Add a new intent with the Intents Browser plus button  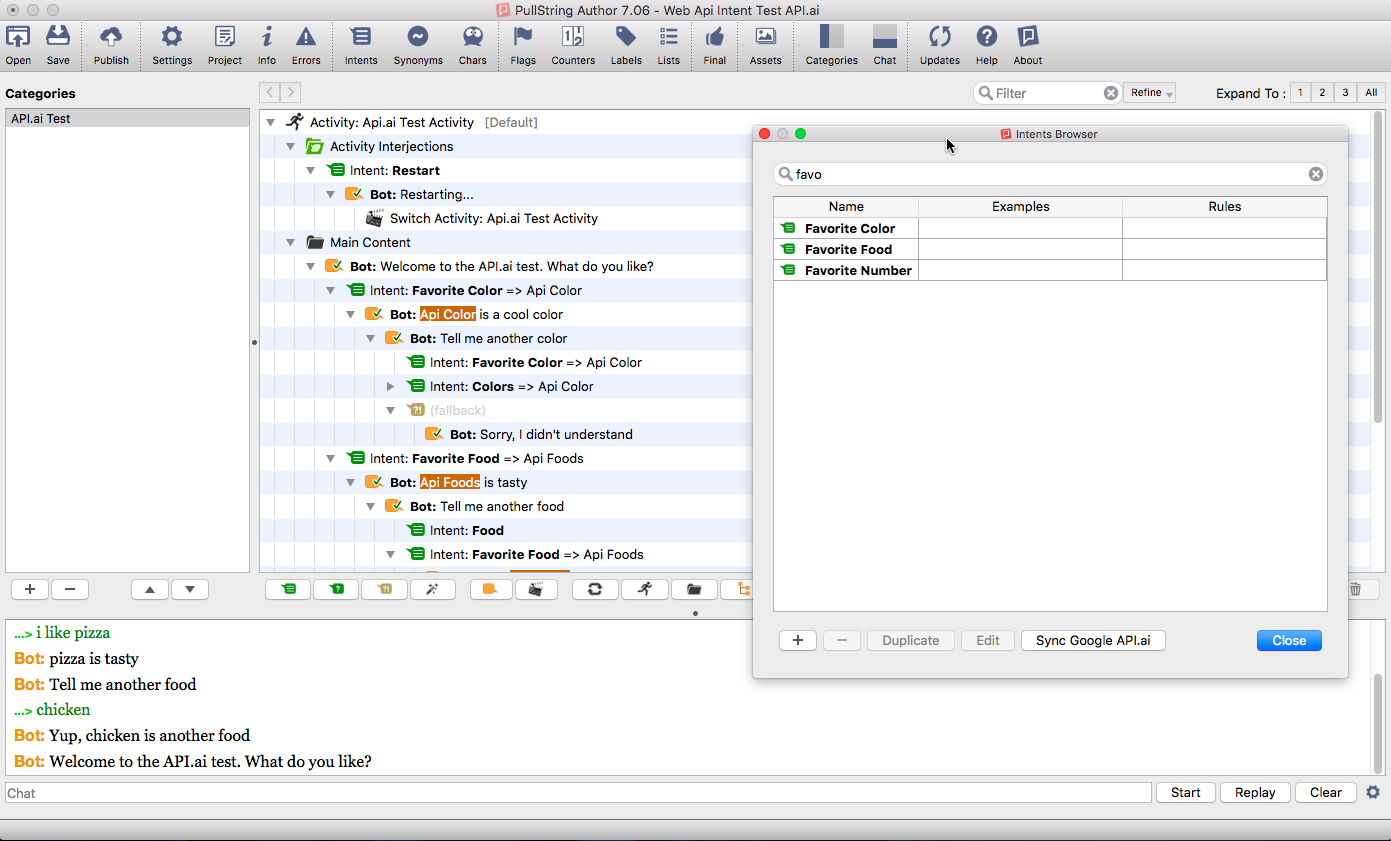(798, 640)
